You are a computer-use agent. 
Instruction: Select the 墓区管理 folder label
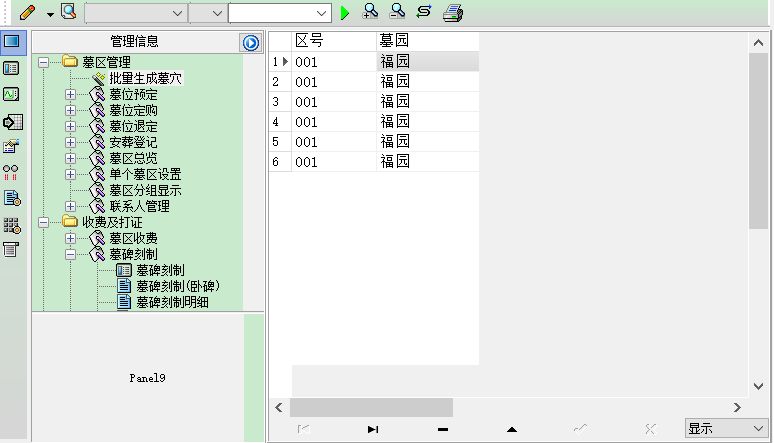tap(106, 62)
